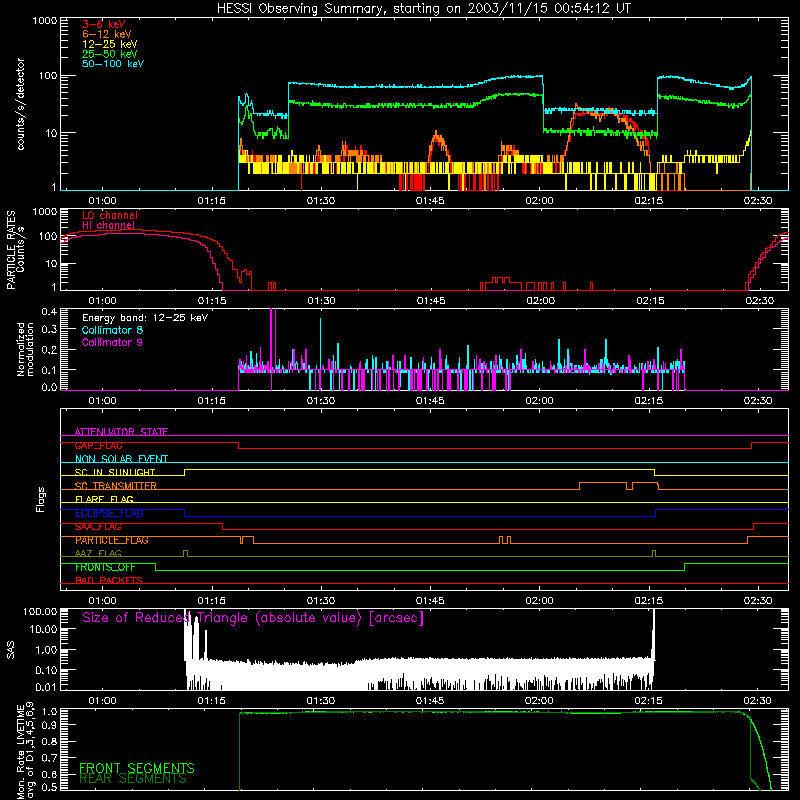The height and width of the screenshot is (800, 800).
Task: Click the NON_SOLAR_EVENT flag label
Action: pyautogui.click(x=121, y=459)
